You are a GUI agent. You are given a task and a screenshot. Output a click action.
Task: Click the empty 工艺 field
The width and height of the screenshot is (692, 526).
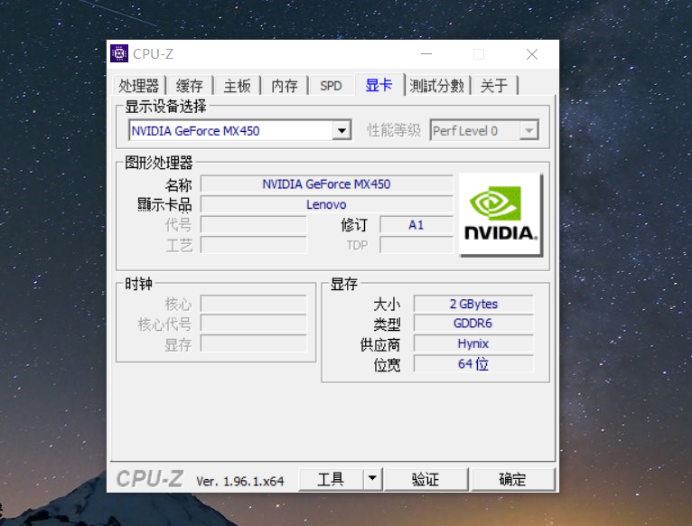coord(253,245)
